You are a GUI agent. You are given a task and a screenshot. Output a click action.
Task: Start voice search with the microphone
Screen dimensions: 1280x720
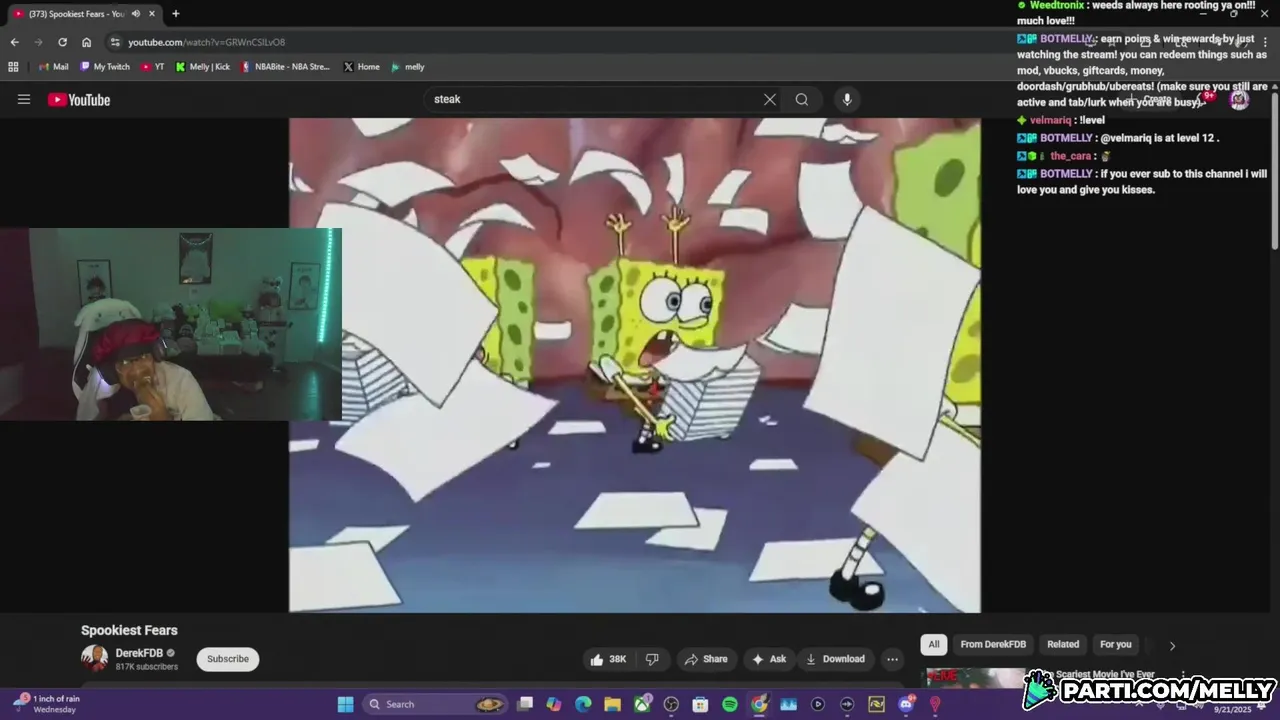click(847, 99)
